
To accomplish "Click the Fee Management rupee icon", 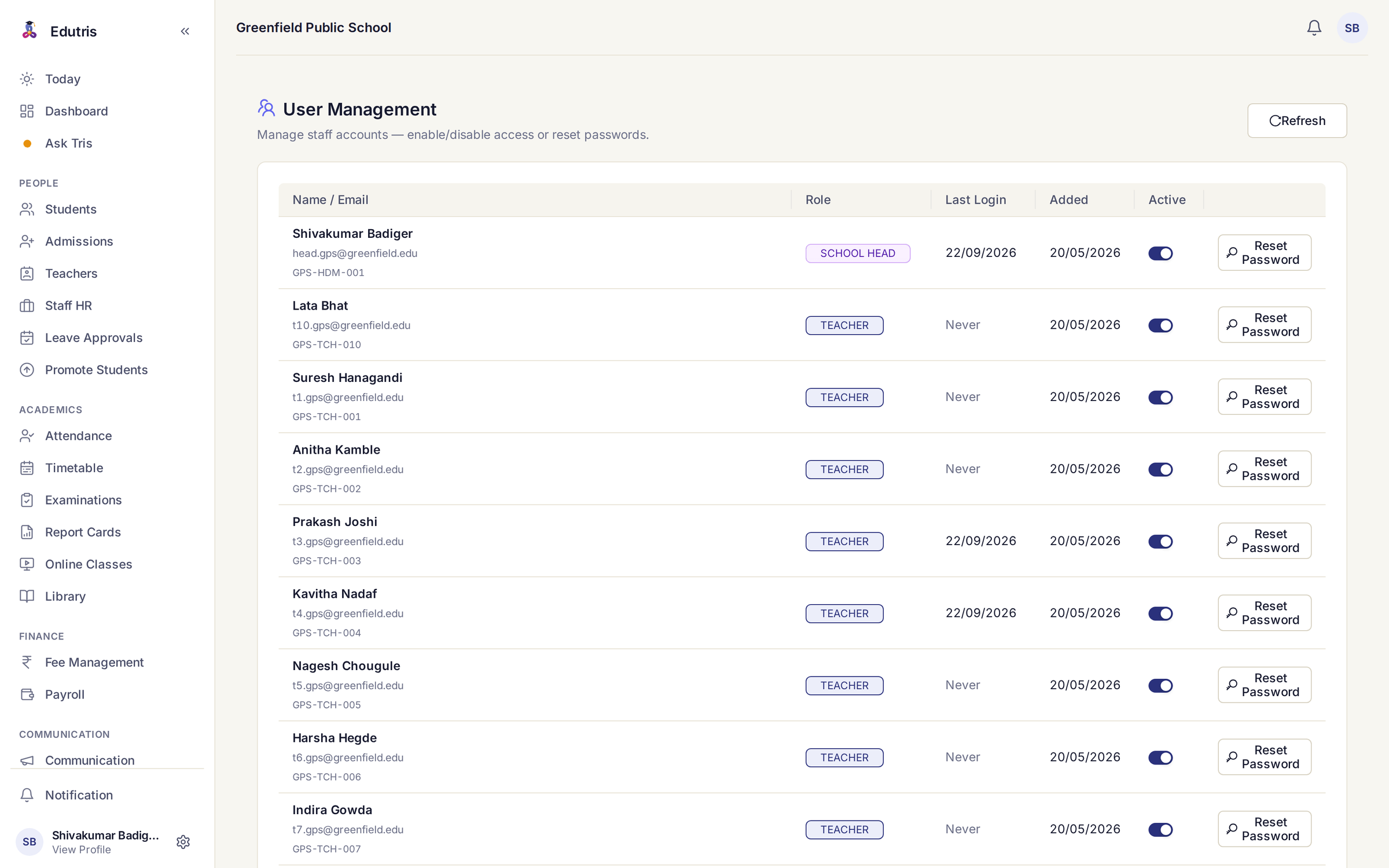I will pyautogui.click(x=27, y=662).
